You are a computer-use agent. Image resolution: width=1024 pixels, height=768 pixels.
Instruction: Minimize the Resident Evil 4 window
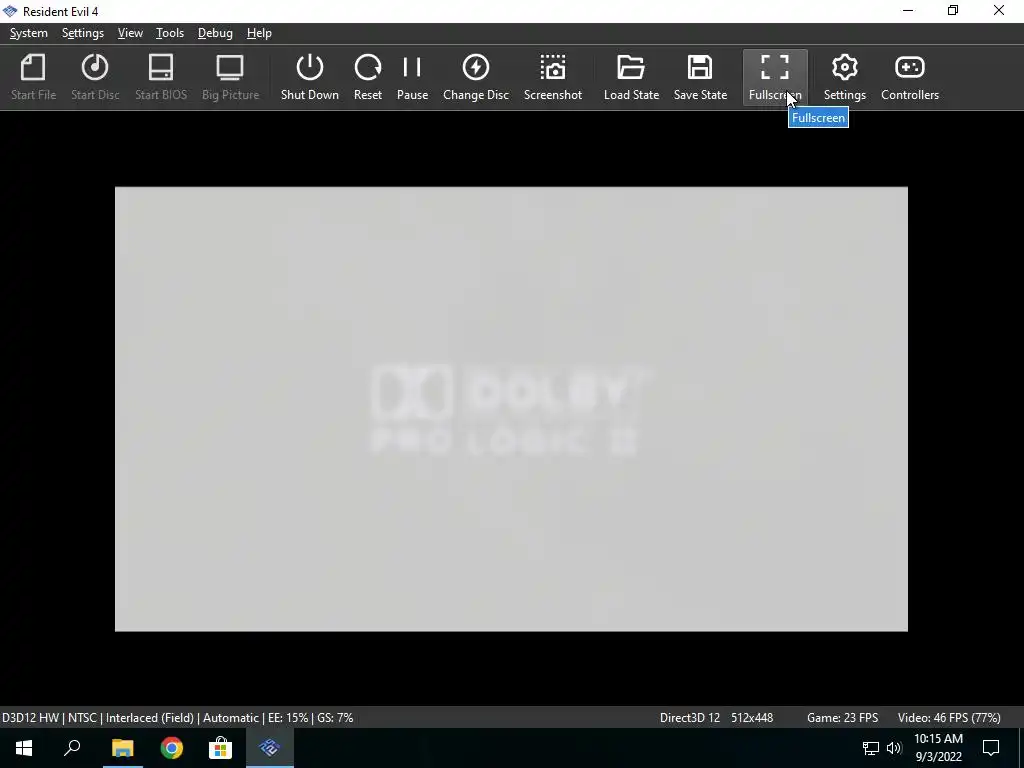tap(908, 11)
